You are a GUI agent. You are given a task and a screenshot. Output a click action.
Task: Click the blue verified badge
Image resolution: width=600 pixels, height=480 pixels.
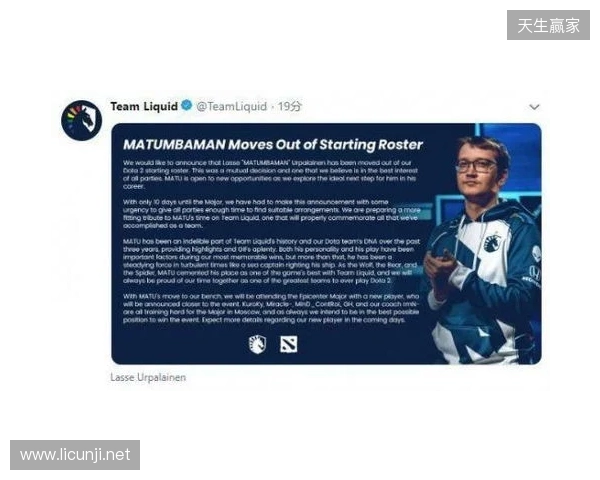(187, 105)
